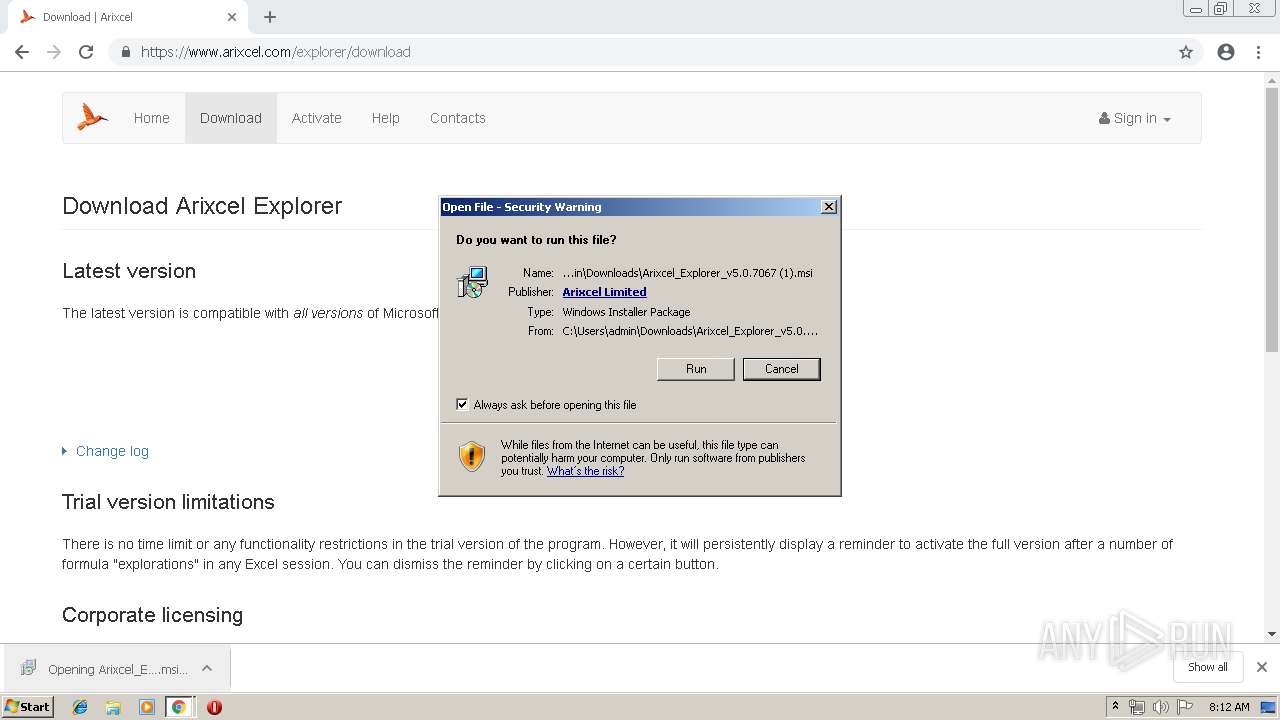1280x720 pixels.
Task: Click the Chrome icon in the taskbar
Action: [x=178, y=707]
